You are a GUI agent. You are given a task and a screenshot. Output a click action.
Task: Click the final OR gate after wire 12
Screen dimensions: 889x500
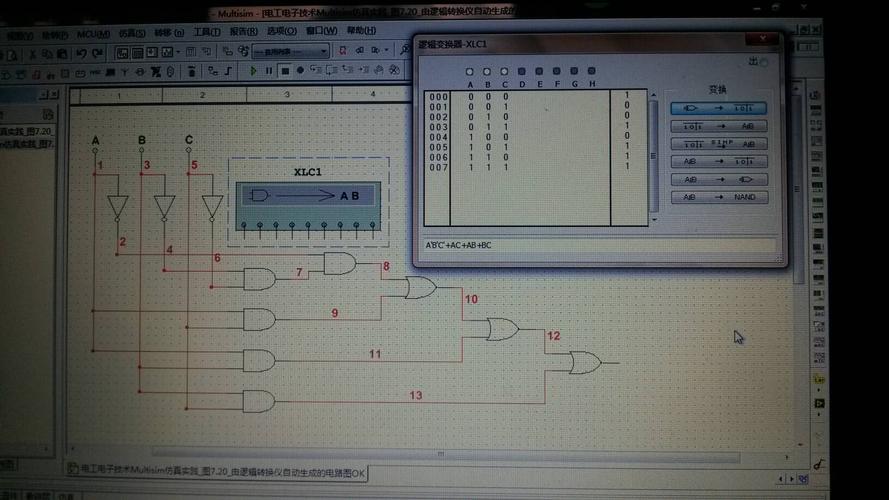[x=586, y=362]
